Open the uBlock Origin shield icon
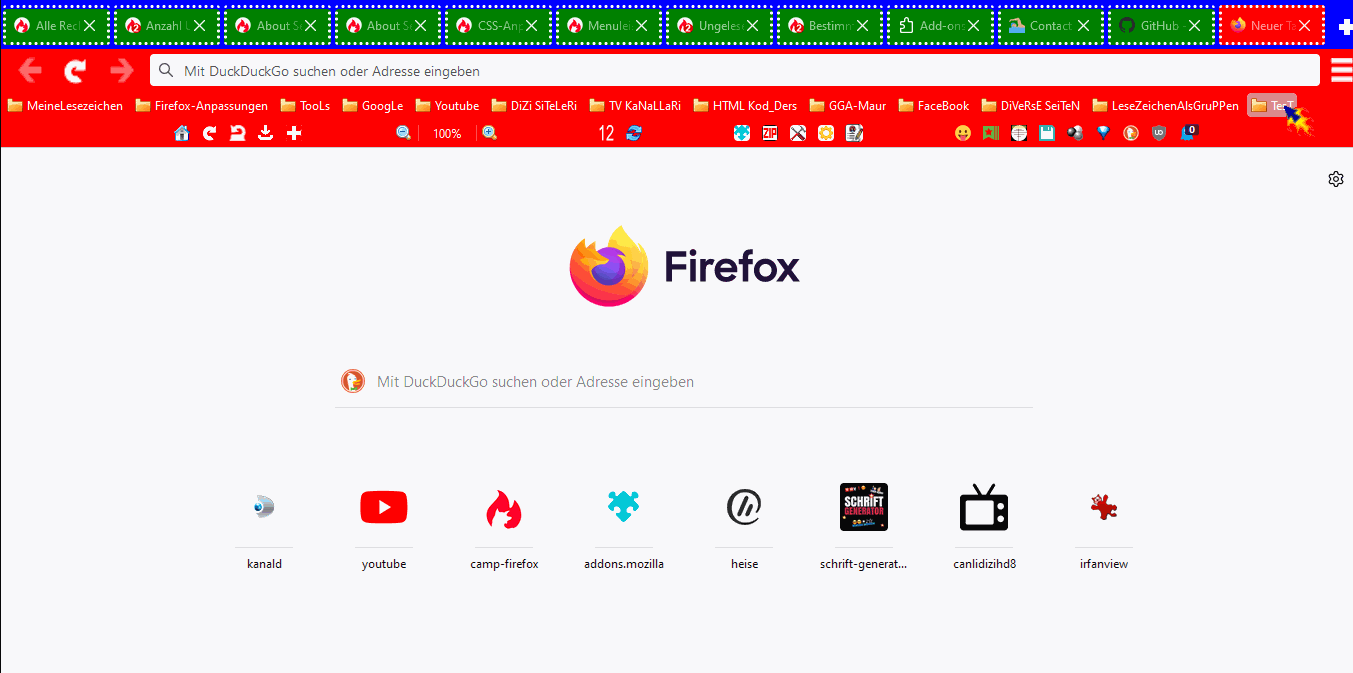This screenshot has height=673, width=1353. click(x=1159, y=133)
